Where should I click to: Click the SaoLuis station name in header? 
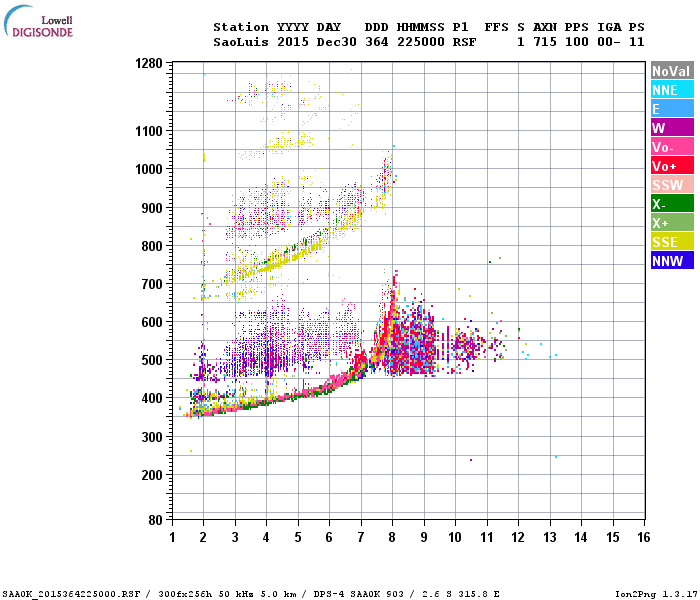(x=241, y=42)
